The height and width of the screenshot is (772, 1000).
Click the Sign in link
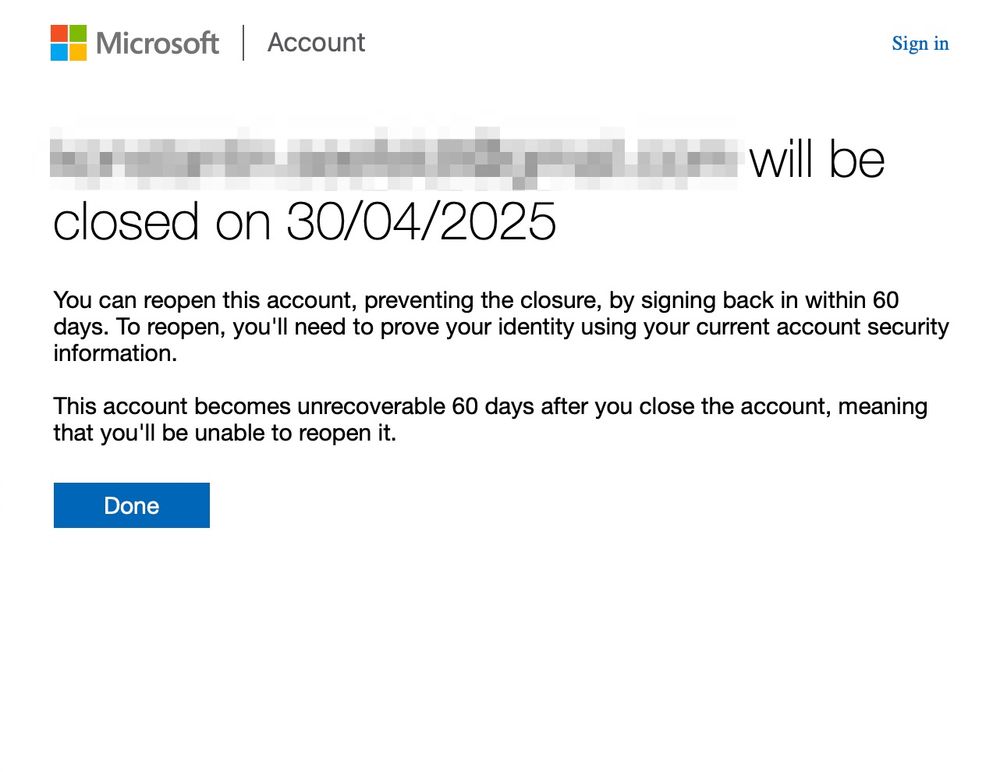tap(919, 43)
